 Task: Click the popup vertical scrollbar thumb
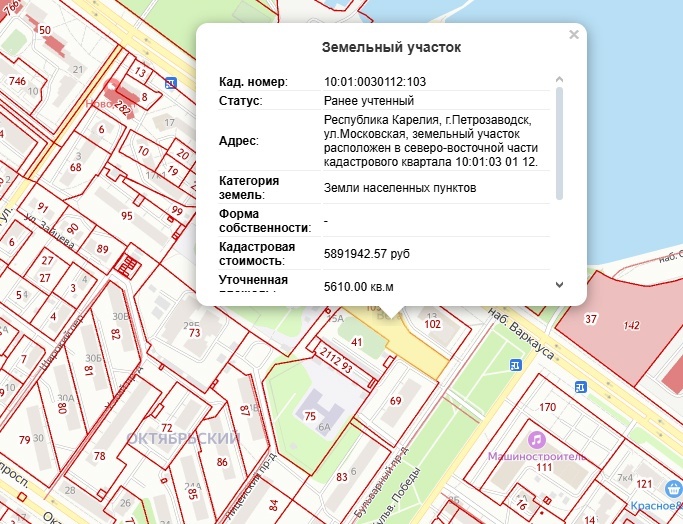point(560,143)
